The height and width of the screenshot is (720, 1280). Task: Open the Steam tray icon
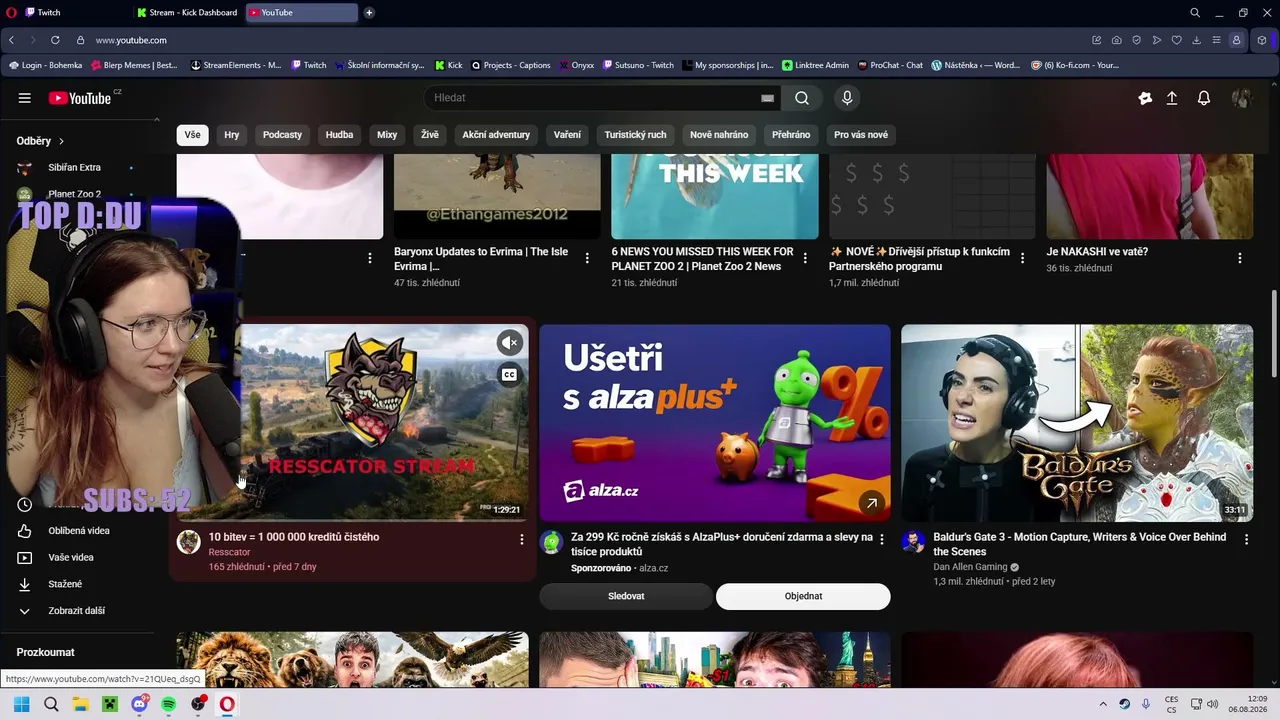click(x=1125, y=704)
